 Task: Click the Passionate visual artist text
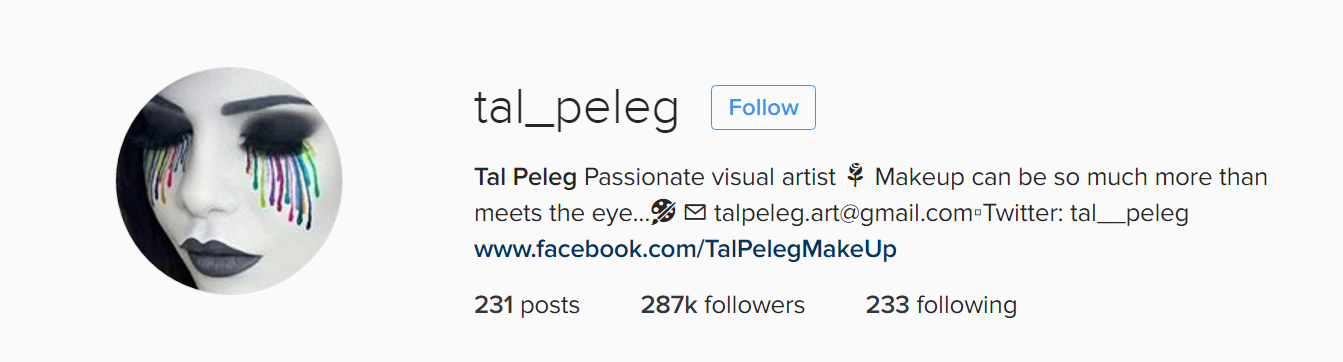click(709, 178)
